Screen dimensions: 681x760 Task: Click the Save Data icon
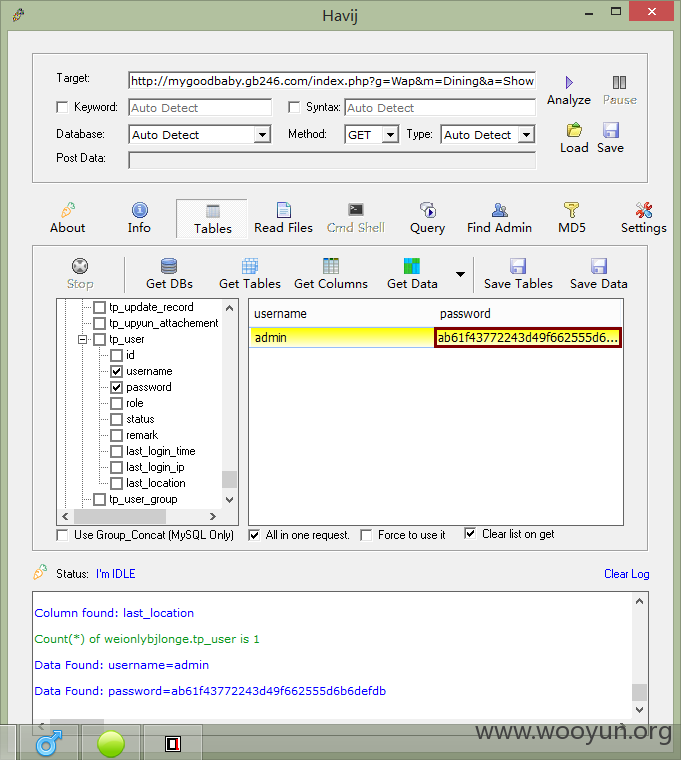(599, 266)
